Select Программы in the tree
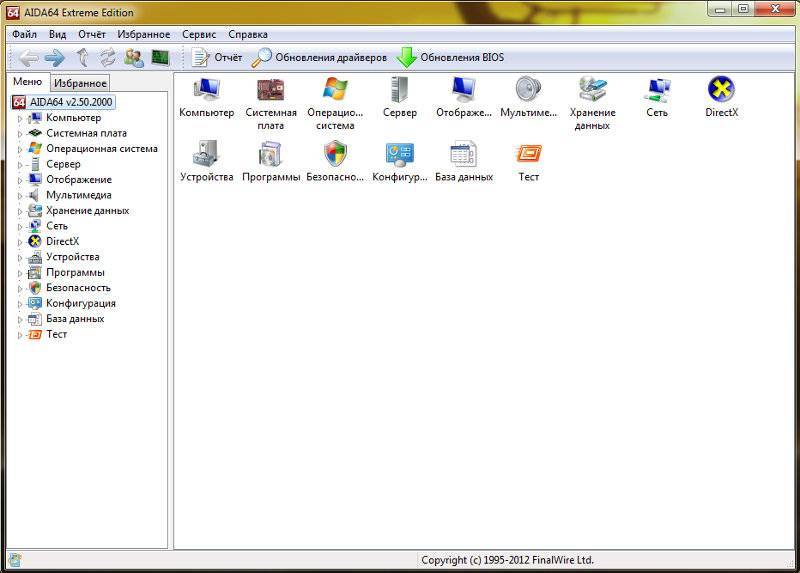The width and height of the screenshot is (800, 573). (75, 272)
